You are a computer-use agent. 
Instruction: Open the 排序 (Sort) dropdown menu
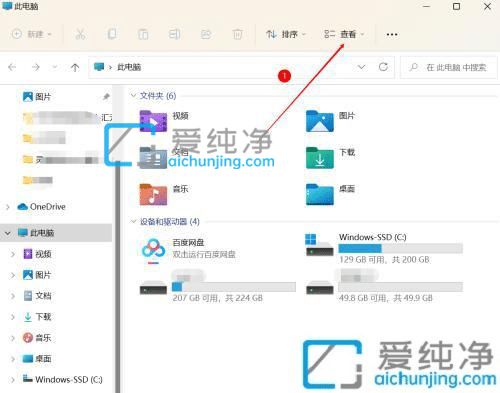point(286,34)
